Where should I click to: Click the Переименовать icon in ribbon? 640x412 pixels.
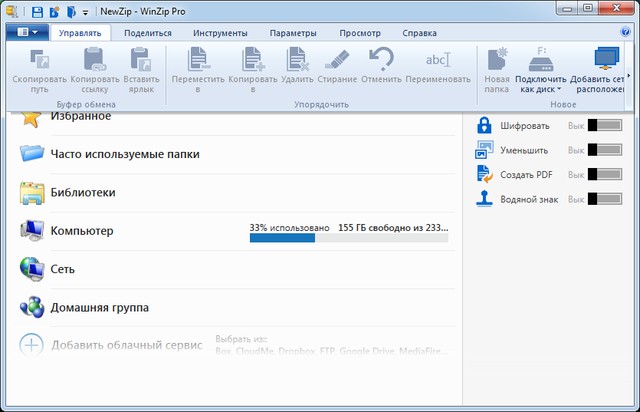pos(438,59)
